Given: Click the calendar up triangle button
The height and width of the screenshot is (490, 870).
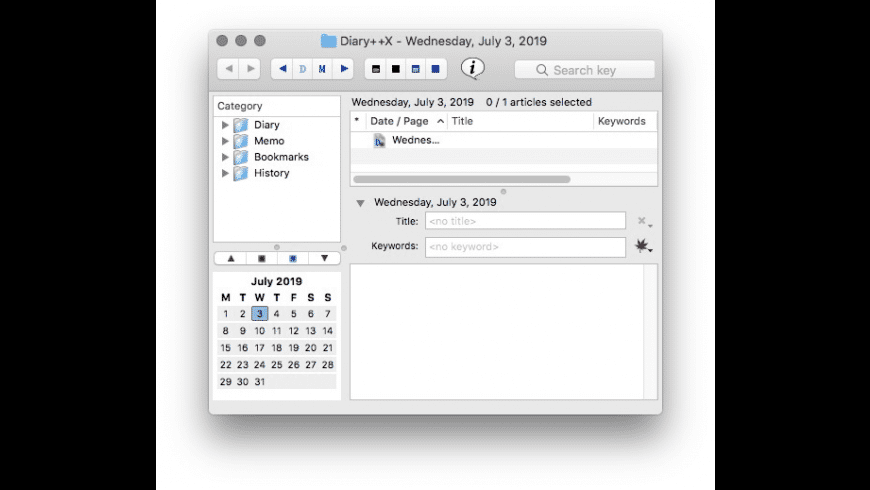Looking at the screenshot, I should 231,258.
